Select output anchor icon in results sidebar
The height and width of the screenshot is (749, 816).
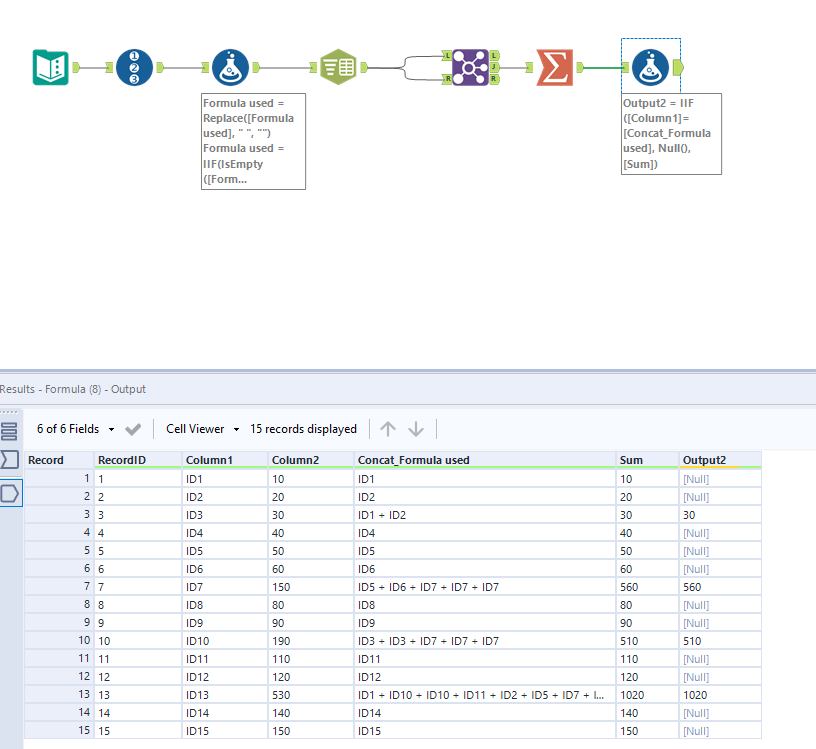pyautogui.click(x=10, y=493)
